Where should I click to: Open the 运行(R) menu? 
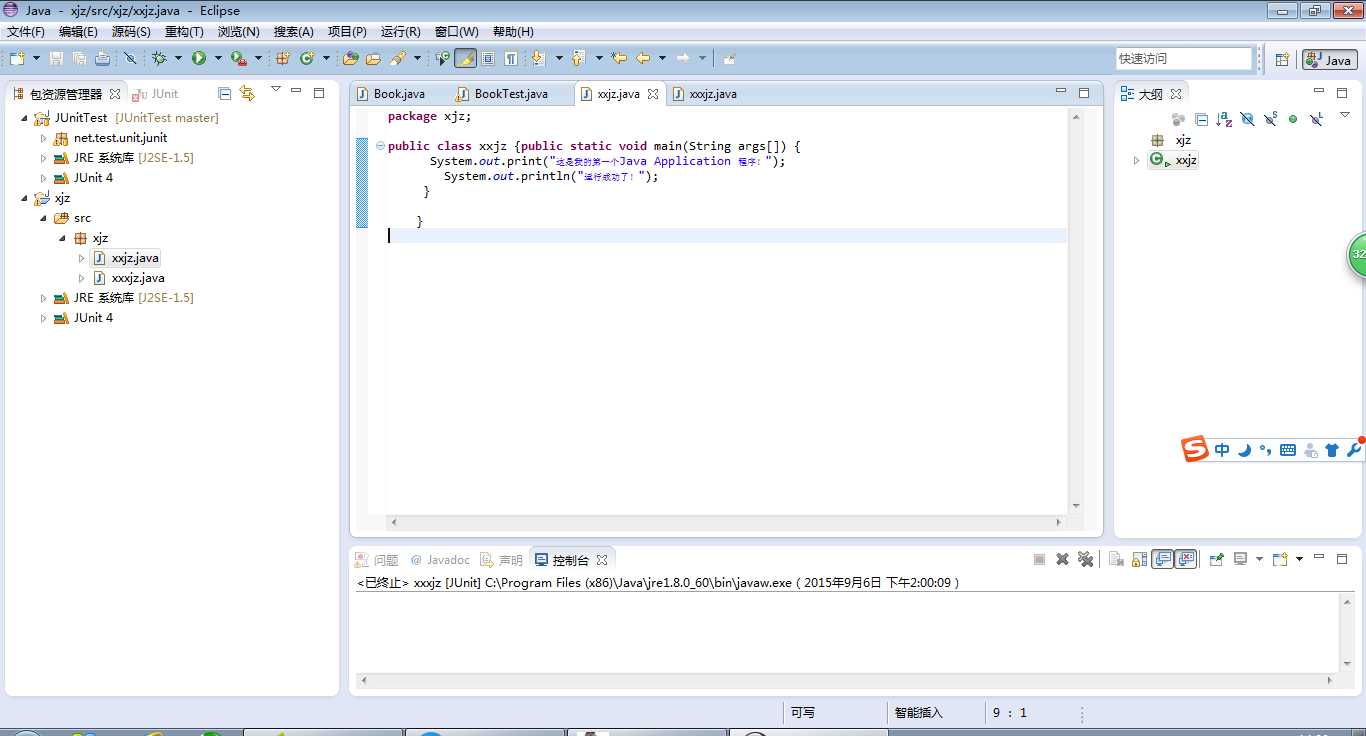point(400,32)
